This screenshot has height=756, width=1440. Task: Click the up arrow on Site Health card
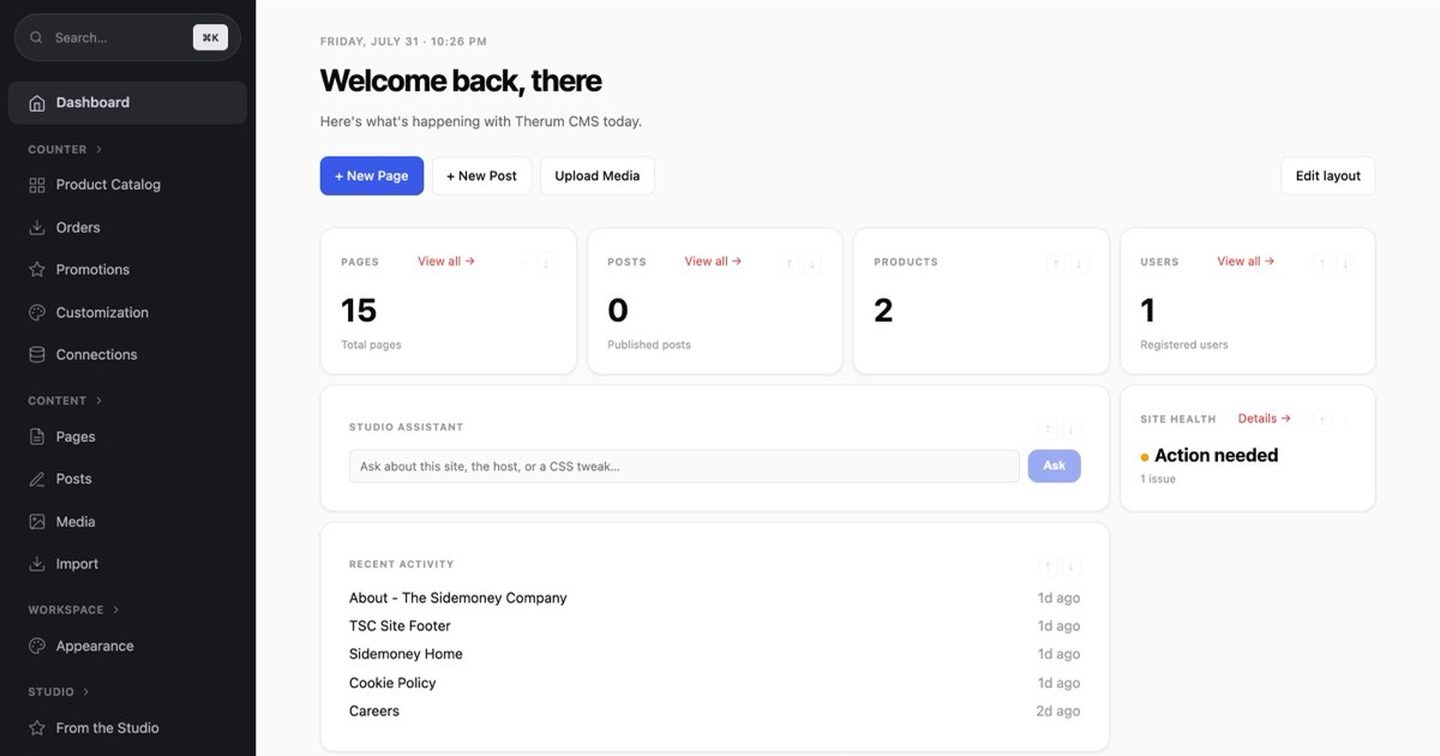pyautogui.click(x=1322, y=421)
